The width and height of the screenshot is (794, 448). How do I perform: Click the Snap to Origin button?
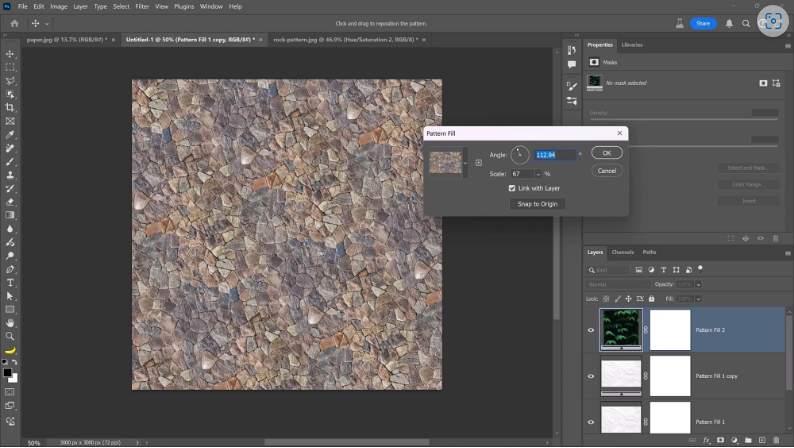pyautogui.click(x=537, y=204)
